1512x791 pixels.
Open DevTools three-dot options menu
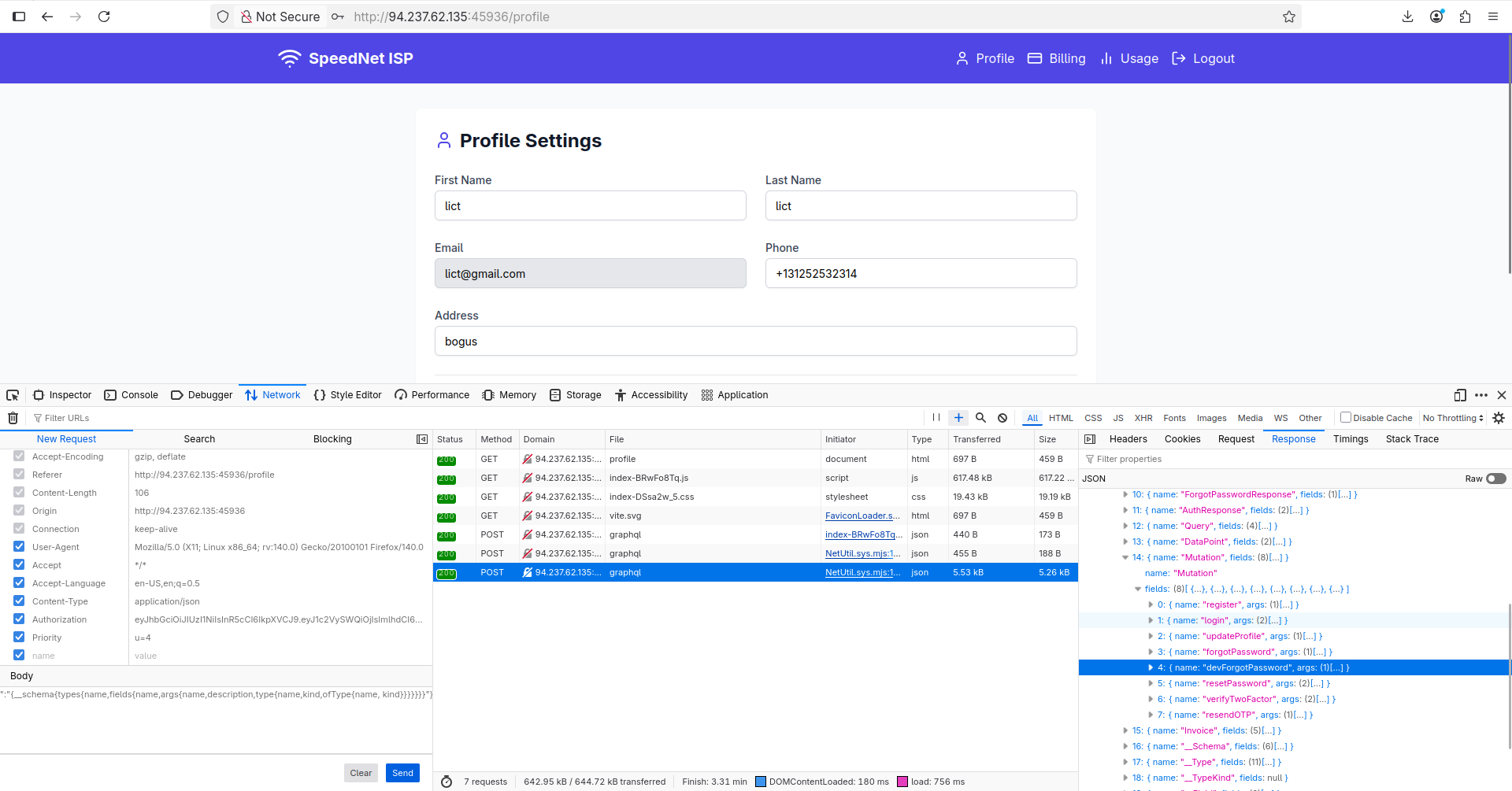(x=1481, y=395)
